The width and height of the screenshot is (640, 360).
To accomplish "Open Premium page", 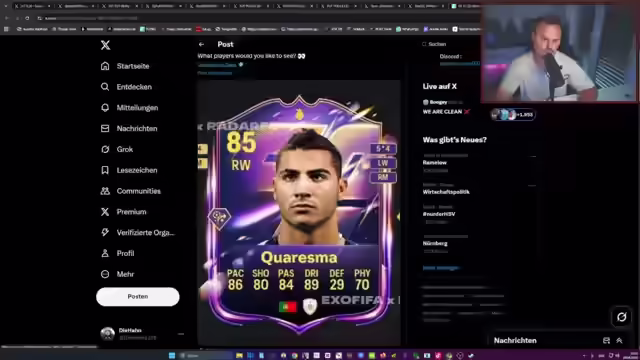I will [x=123, y=212].
